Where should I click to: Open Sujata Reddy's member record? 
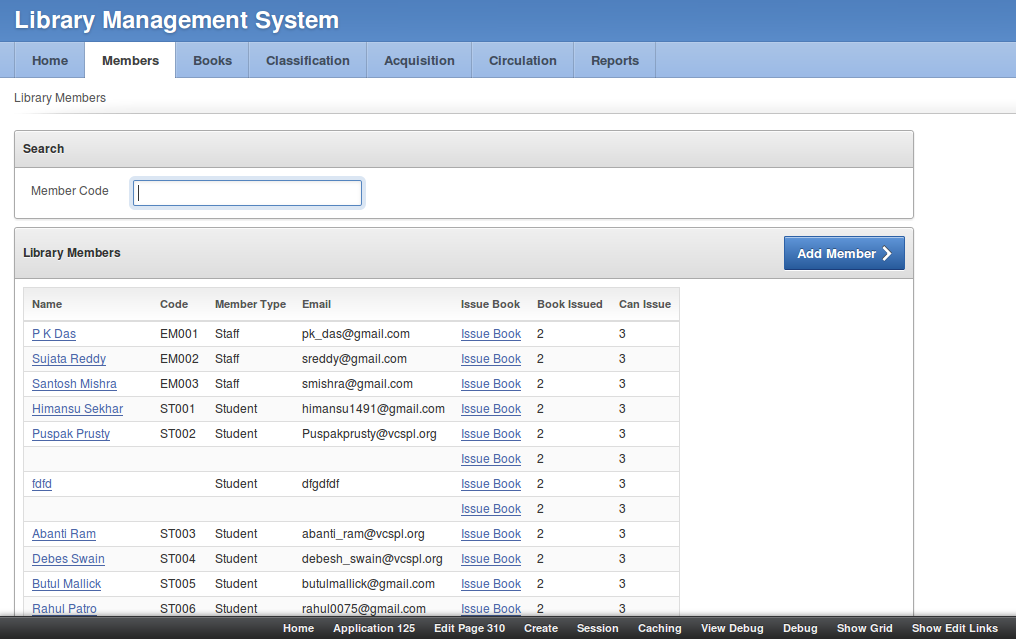pos(69,359)
